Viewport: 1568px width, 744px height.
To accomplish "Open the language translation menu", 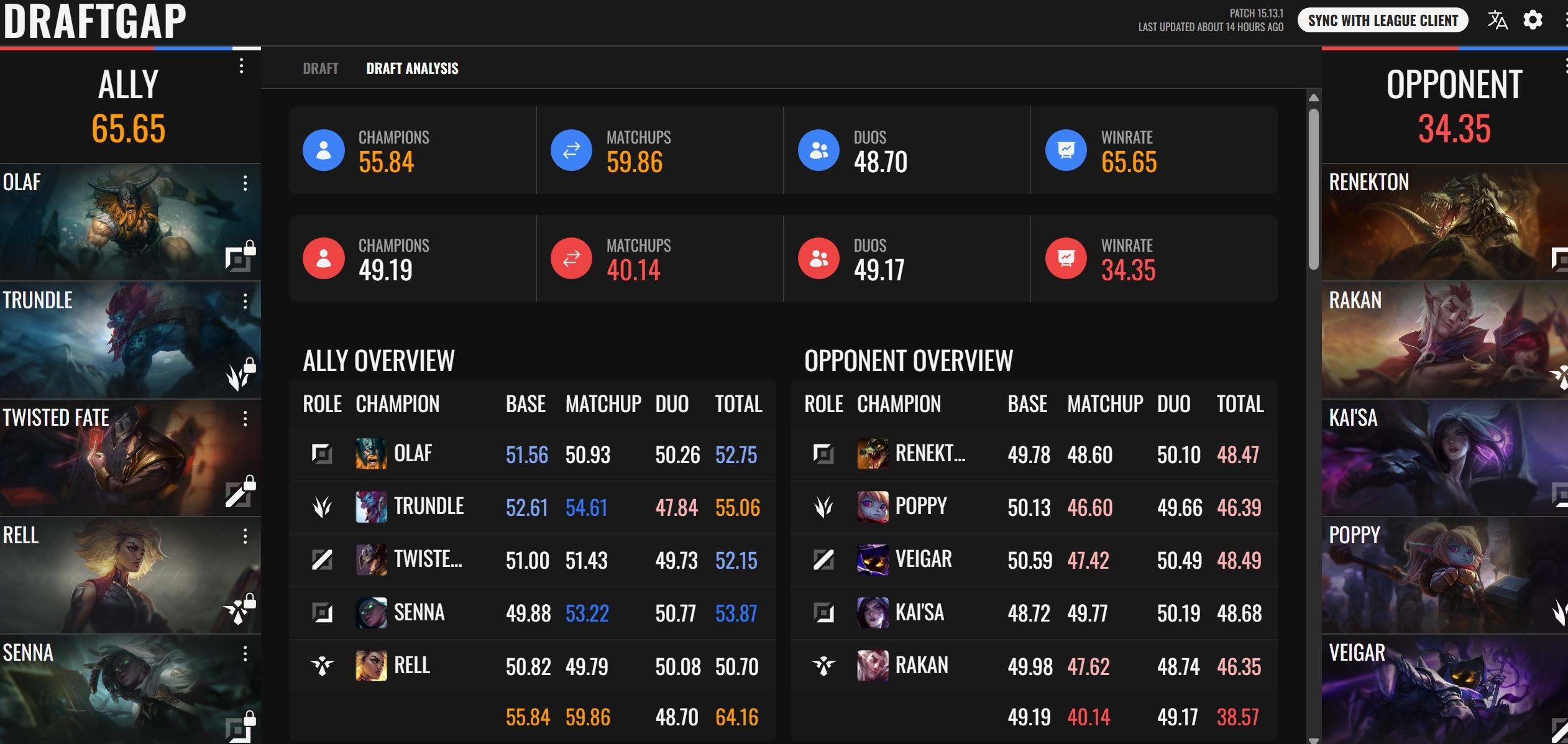I will [x=1497, y=21].
